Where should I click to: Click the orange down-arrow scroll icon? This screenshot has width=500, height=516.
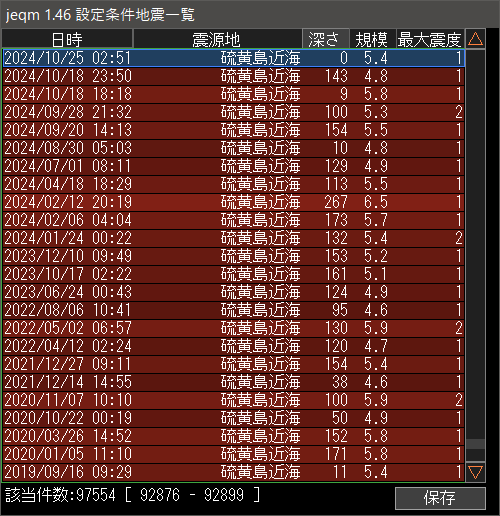tap(475, 472)
